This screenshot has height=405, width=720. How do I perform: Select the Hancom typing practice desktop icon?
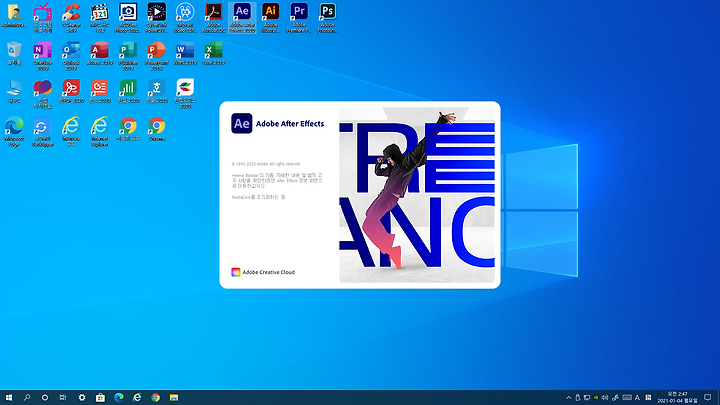43,94
